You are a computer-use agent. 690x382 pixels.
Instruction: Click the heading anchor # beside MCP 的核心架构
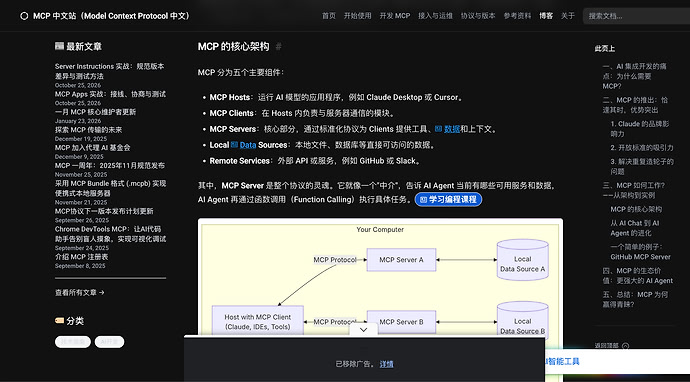(x=278, y=47)
